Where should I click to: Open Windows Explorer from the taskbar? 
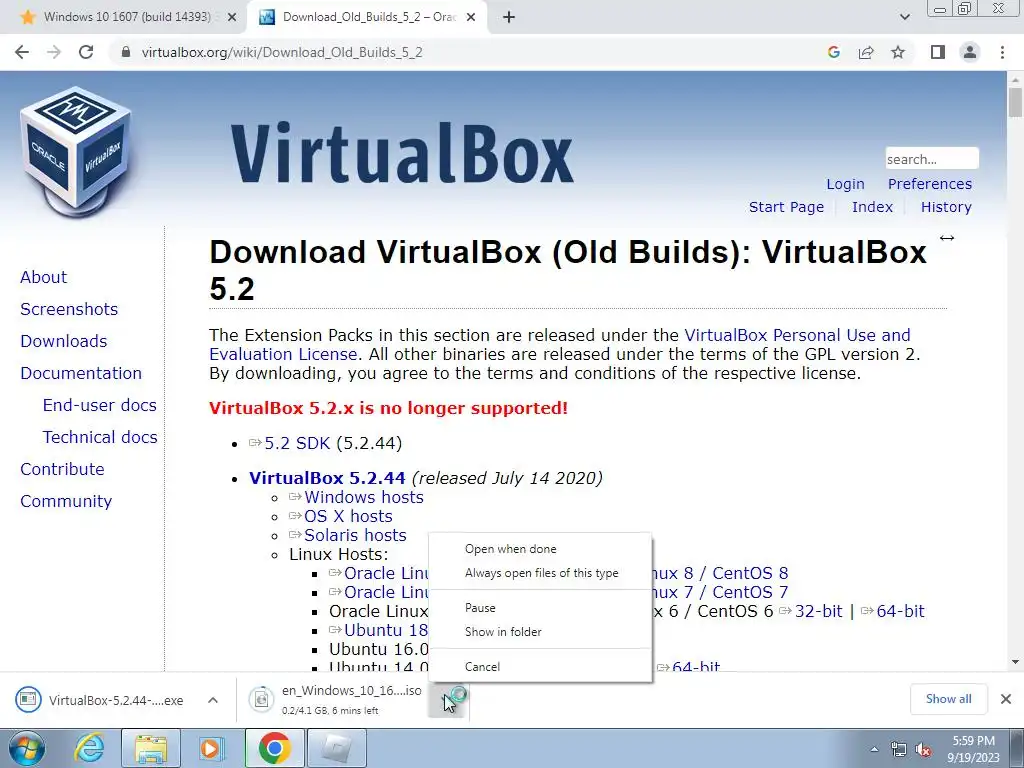point(151,748)
